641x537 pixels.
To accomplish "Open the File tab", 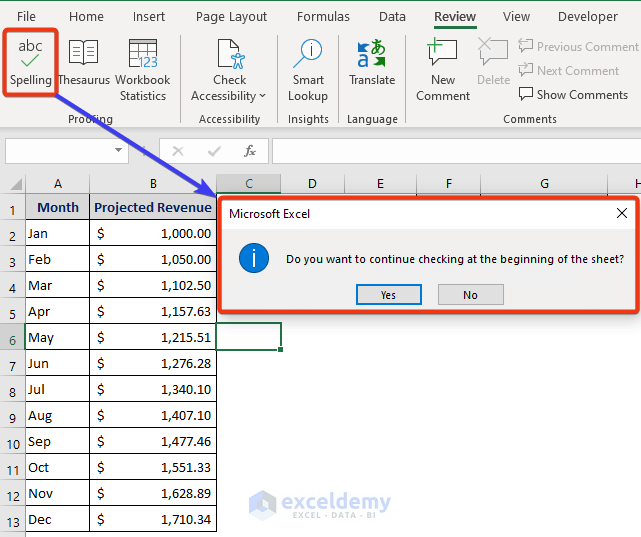I will [26, 16].
